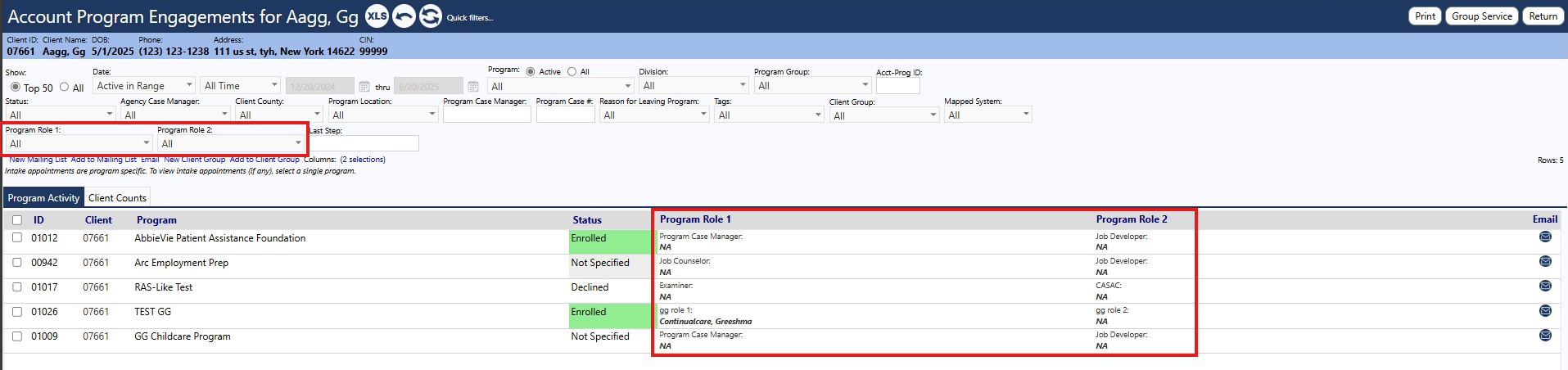Image resolution: width=1568 pixels, height=370 pixels.
Task: Open the Agency Case Manager dropdown
Action: click(175, 115)
